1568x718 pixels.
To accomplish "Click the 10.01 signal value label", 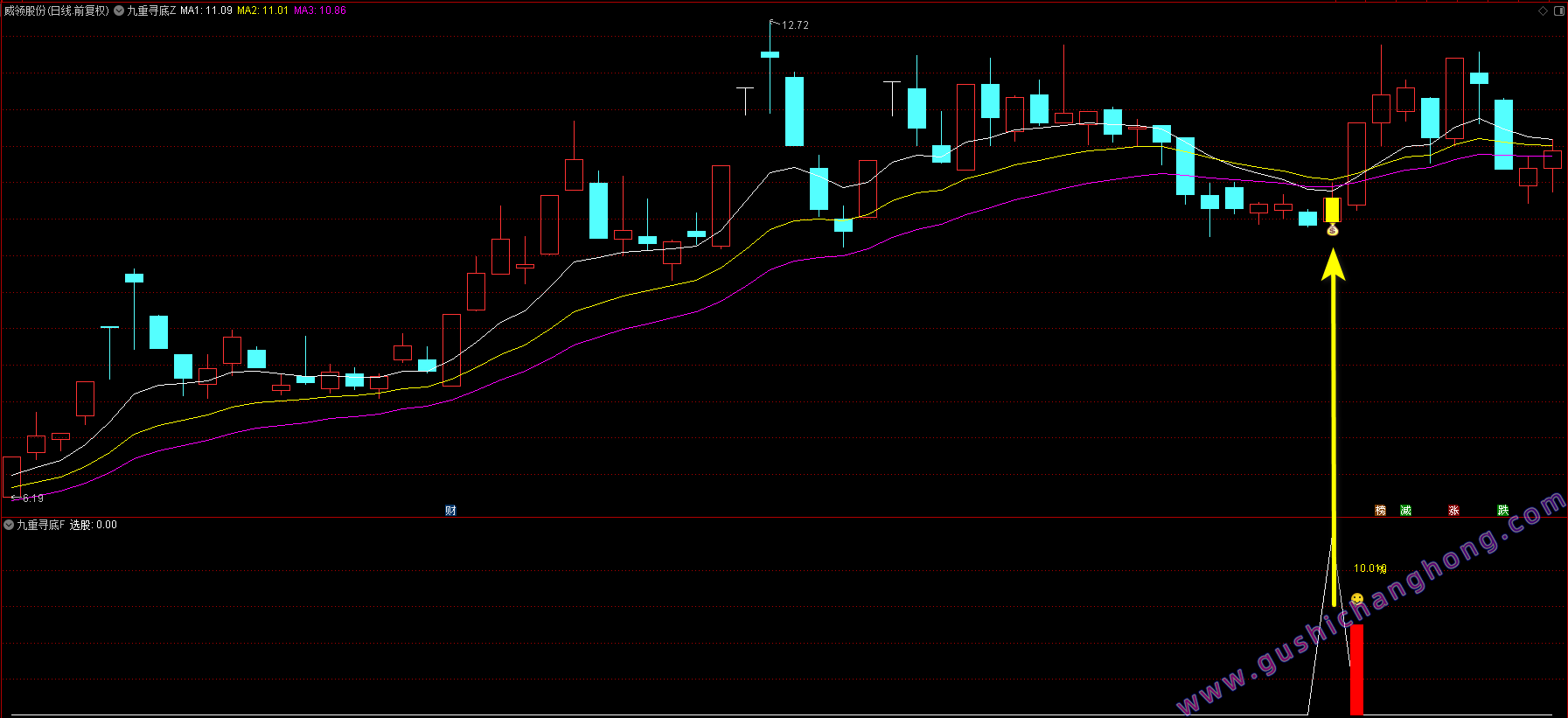I will click(x=1369, y=568).
